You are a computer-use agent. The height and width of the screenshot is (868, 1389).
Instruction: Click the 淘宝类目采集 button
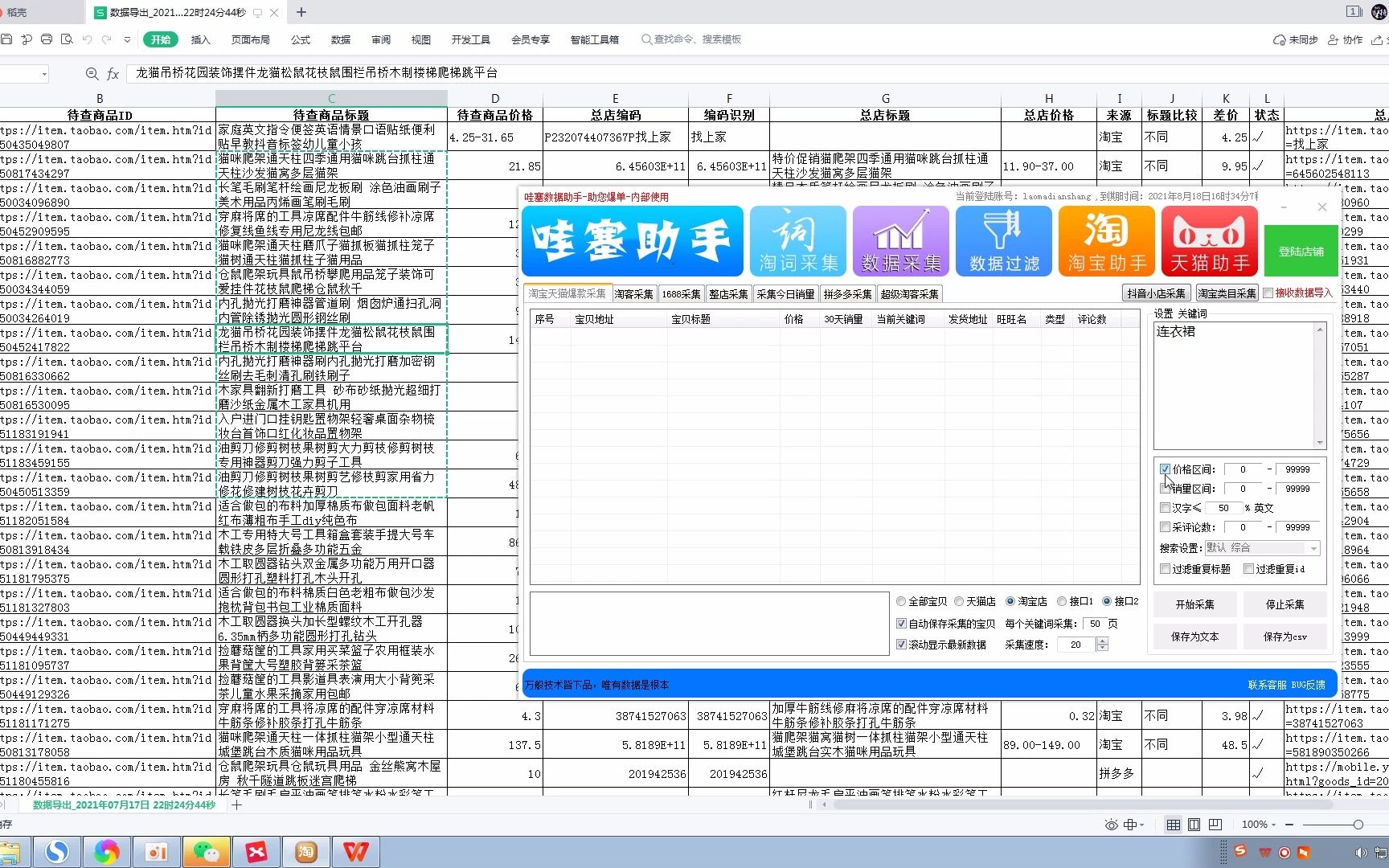1227,293
